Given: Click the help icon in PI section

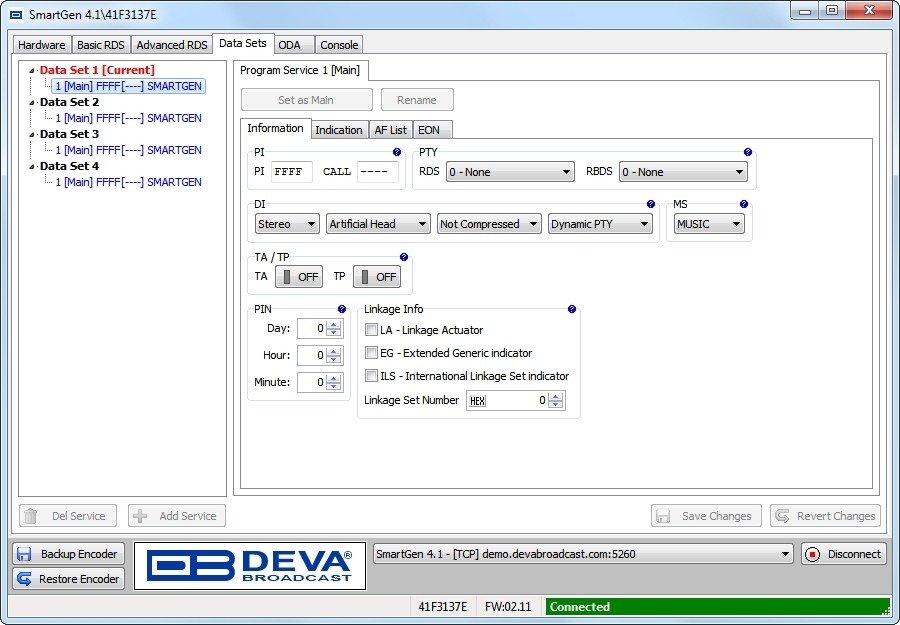Looking at the screenshot, I should (397, 152).
